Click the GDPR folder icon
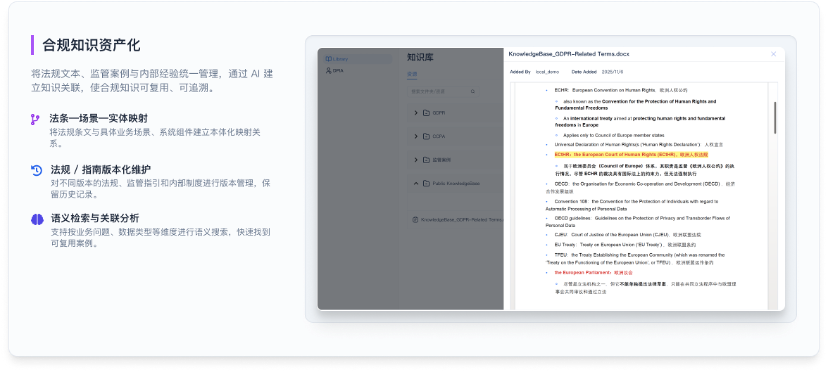This screenshot has height=372, width=828. pos(426,113)
